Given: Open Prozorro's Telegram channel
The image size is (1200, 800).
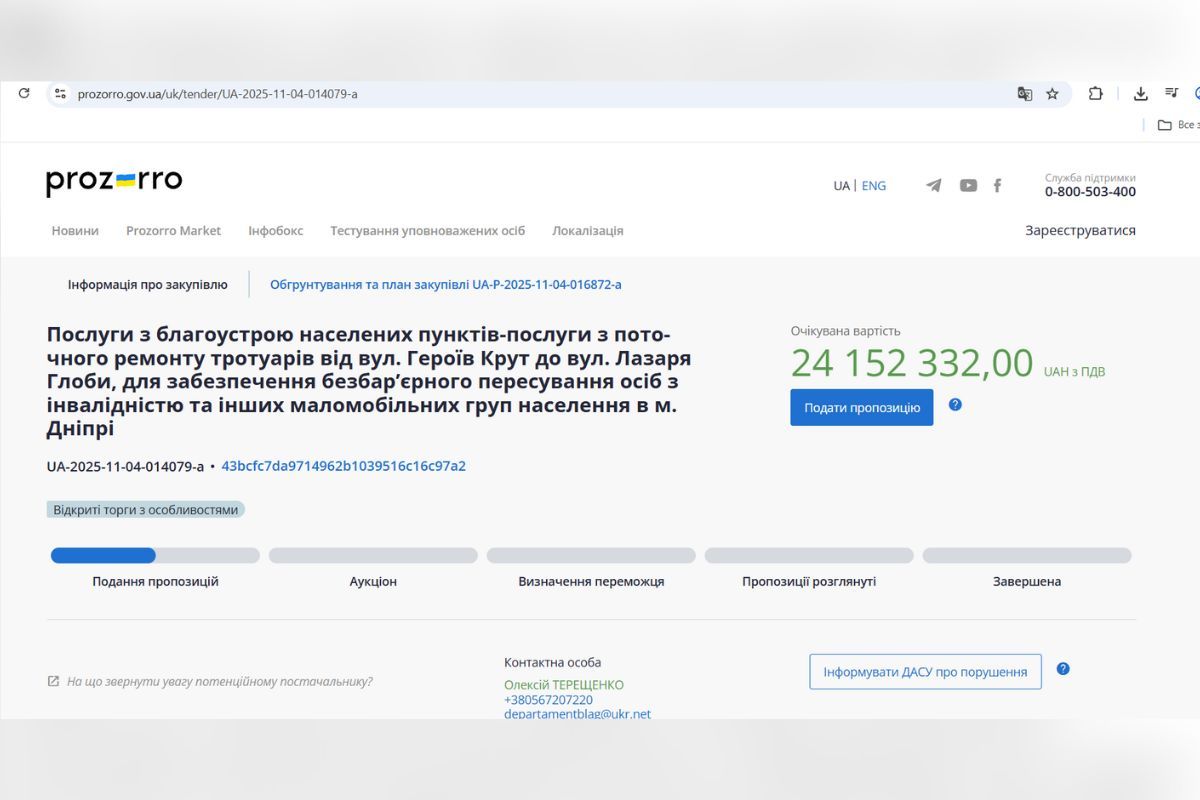Looking at the screenshot, I should tap(932, 185).
